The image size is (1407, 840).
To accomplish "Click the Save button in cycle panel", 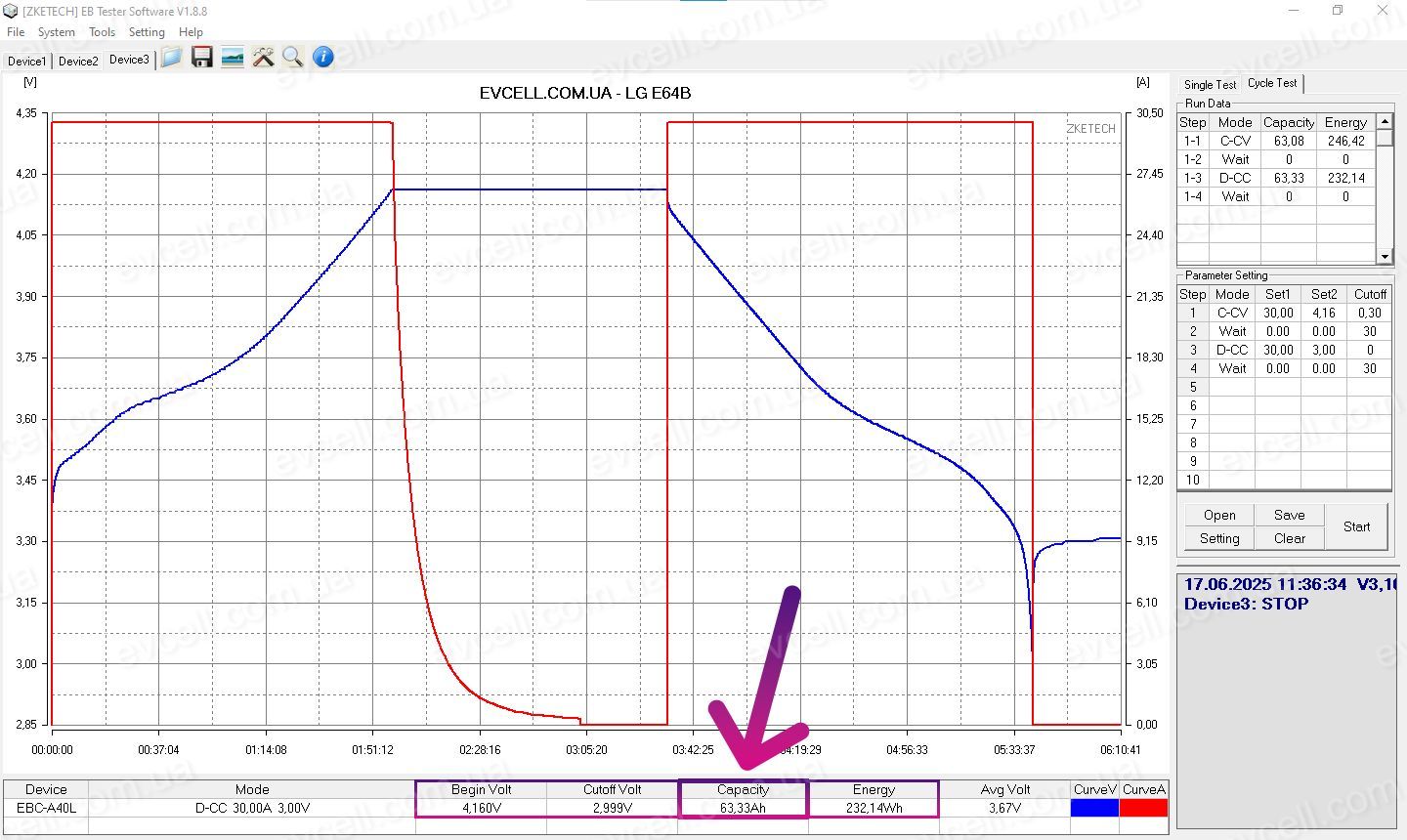I will point(1289,515).
